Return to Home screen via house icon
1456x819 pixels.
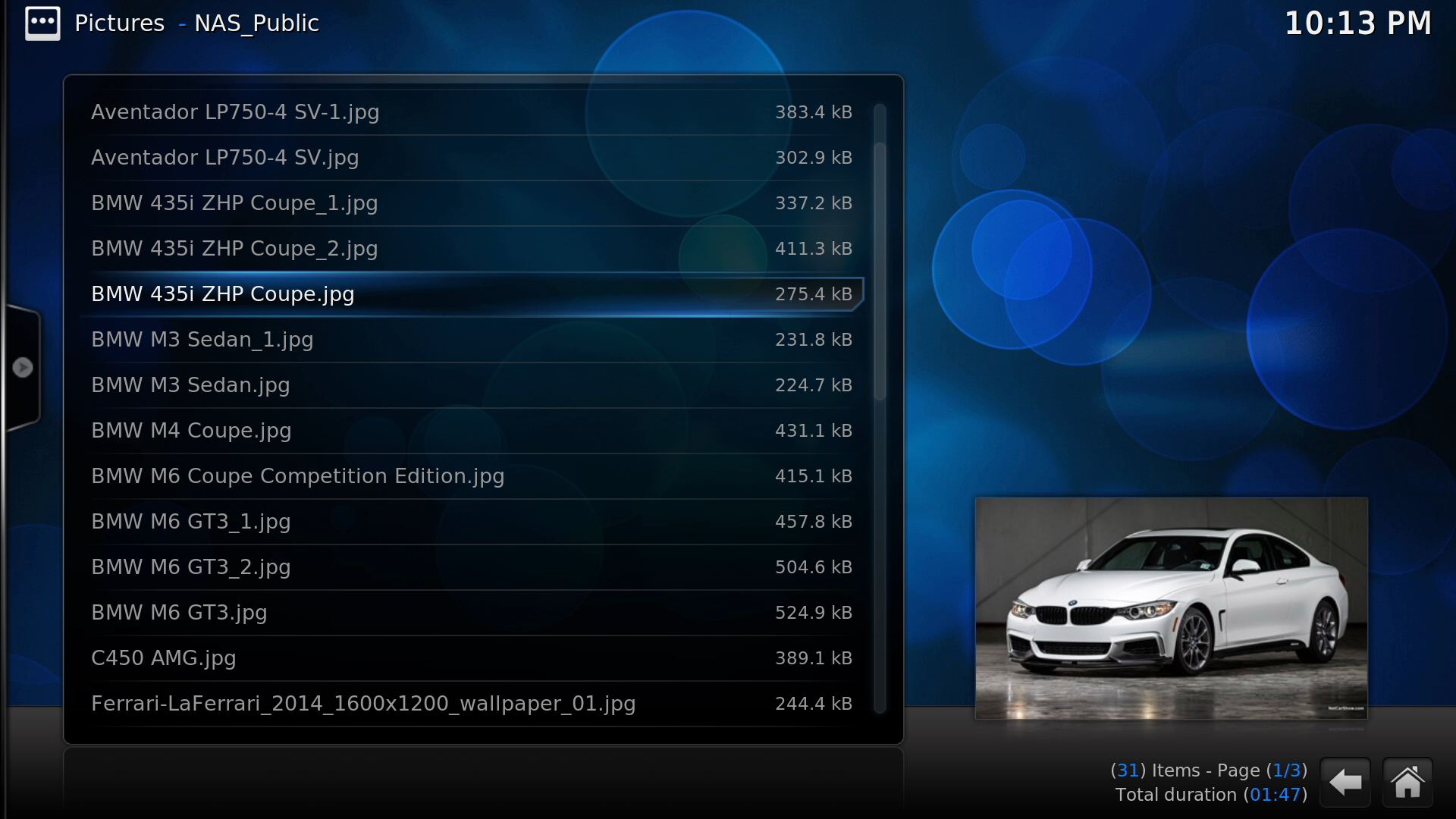point(1407,782)
